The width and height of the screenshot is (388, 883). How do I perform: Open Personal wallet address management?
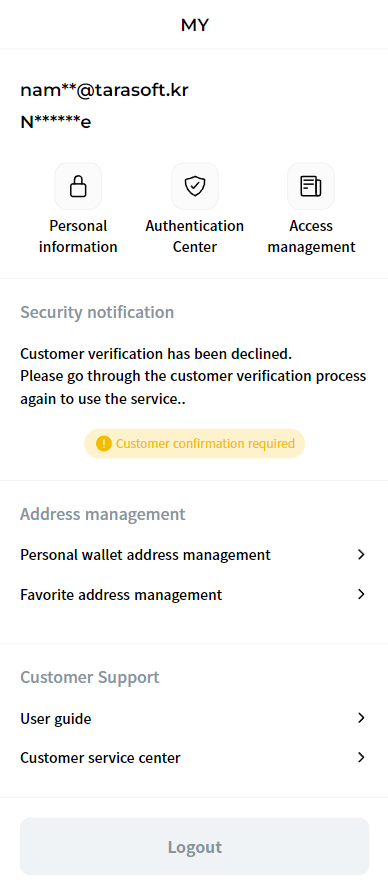click(x=194, y=555)
